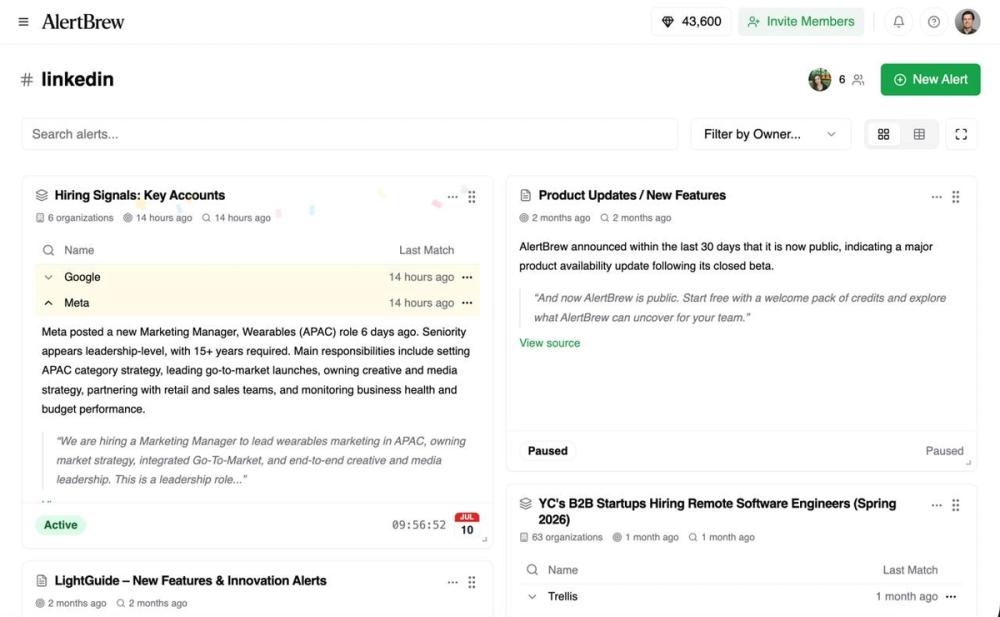The image size is (1000, 617).
Task: Click the stack icon beside Hiring Signals title
Action: coord(41,195)
